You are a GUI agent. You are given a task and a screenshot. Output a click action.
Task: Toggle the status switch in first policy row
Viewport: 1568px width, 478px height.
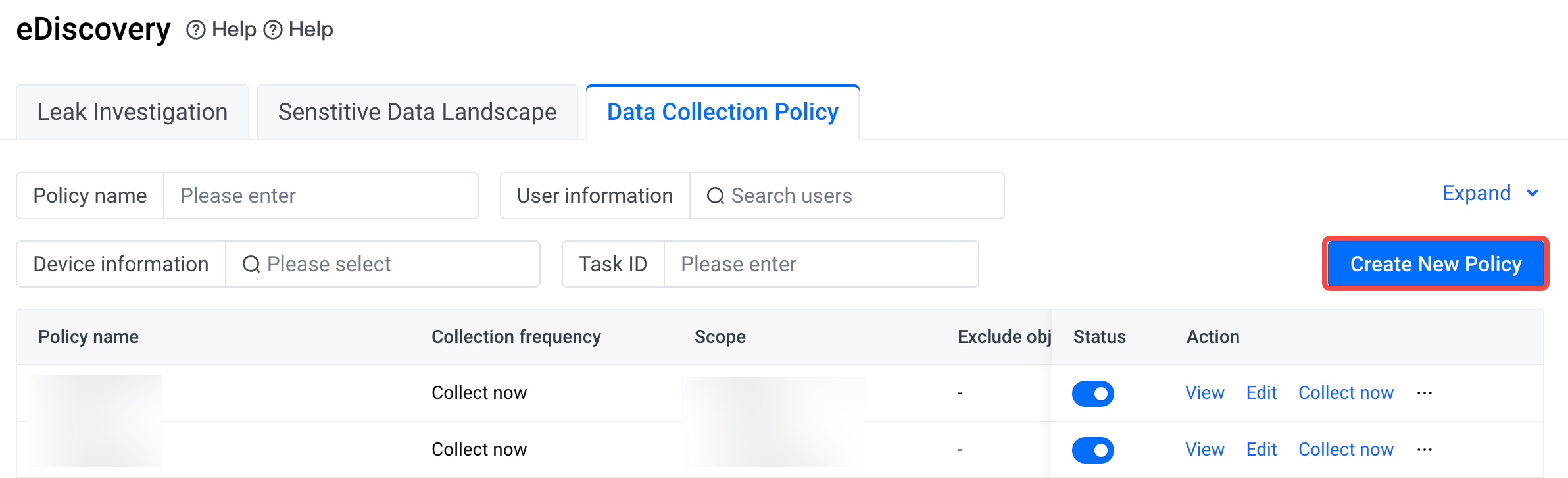[1093, 394]
